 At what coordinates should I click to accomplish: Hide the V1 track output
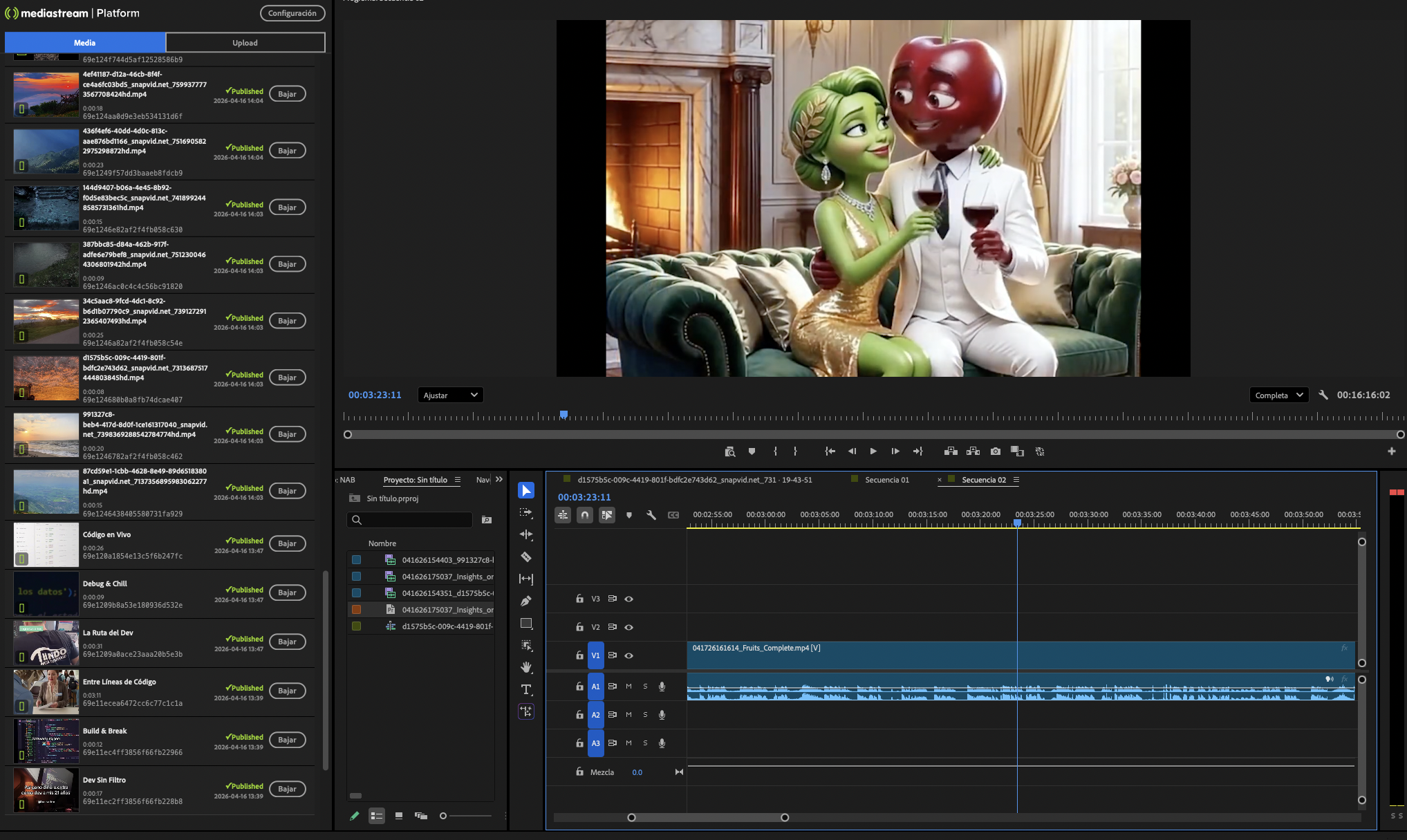(x=628, y=655)
